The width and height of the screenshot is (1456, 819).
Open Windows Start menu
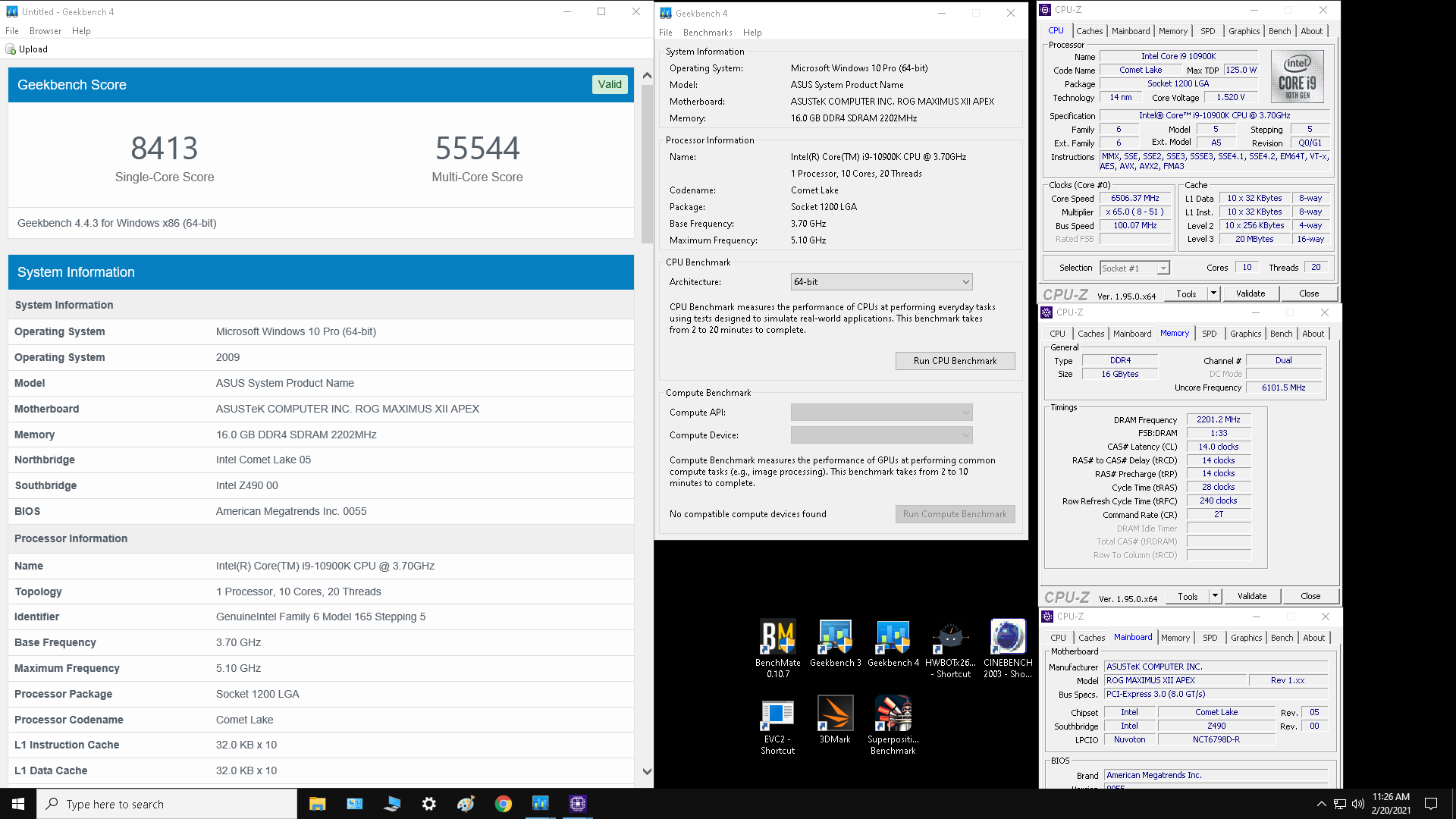[x=18, y=804]
